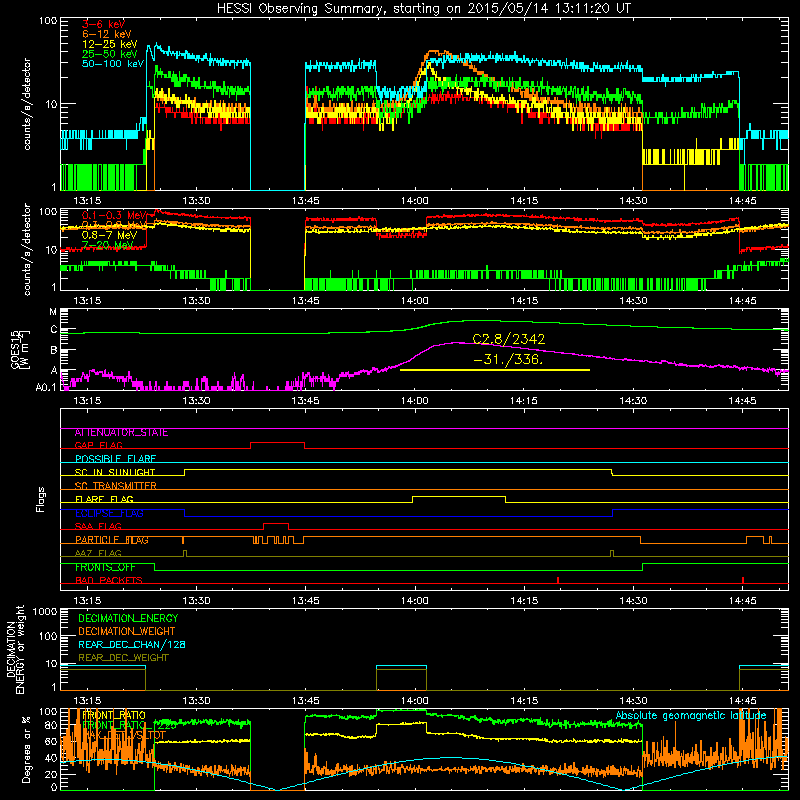Select the DECIMATION_WEIGHT legend label

pos(127,631)
